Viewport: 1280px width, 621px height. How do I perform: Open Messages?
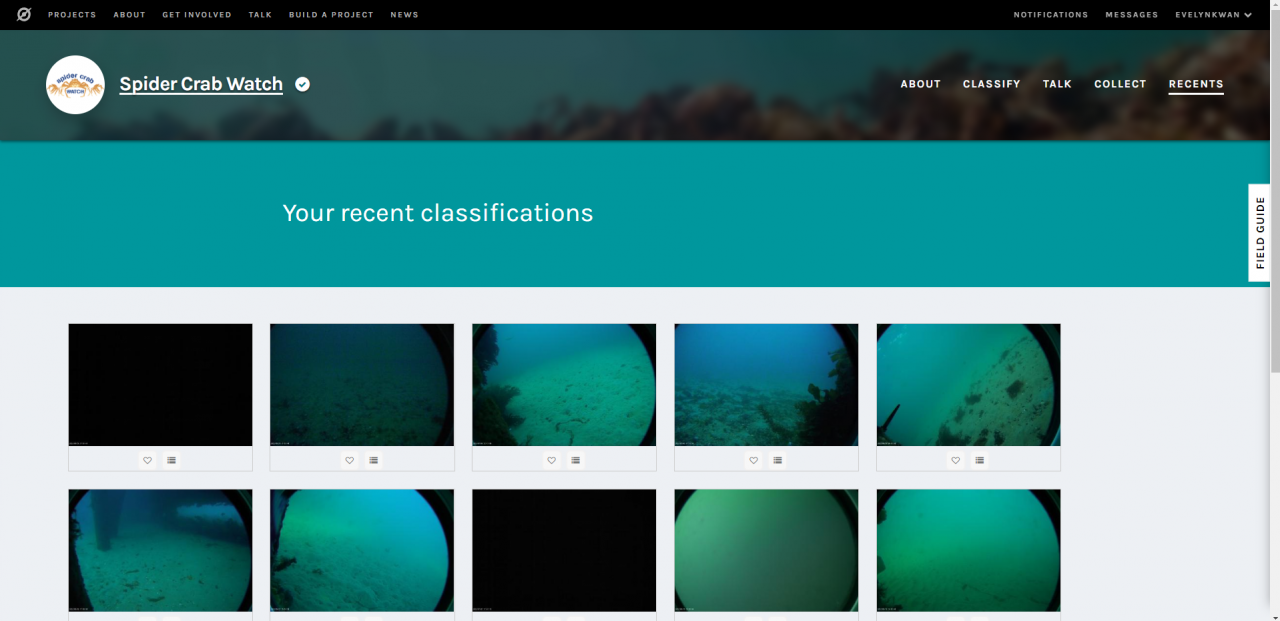pos(1132,15)
